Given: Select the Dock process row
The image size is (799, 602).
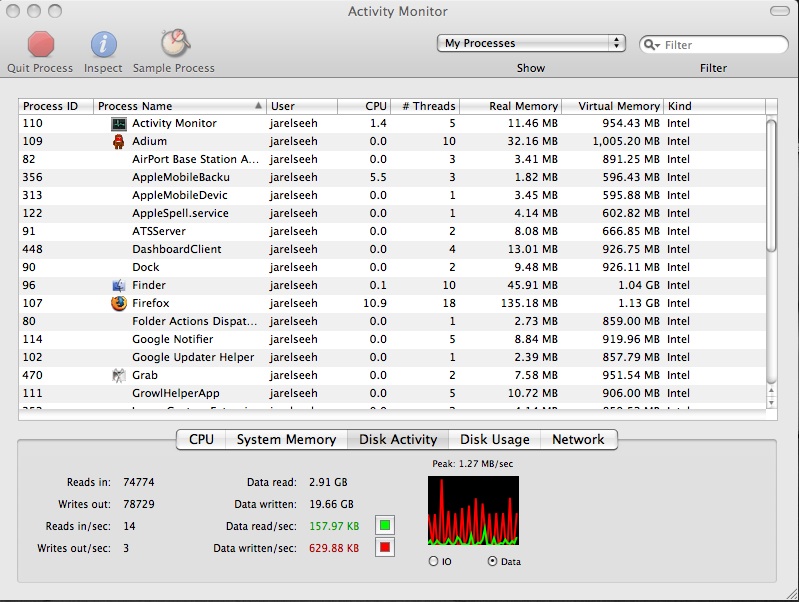Looking at the screenshot, I should [392, 268].
